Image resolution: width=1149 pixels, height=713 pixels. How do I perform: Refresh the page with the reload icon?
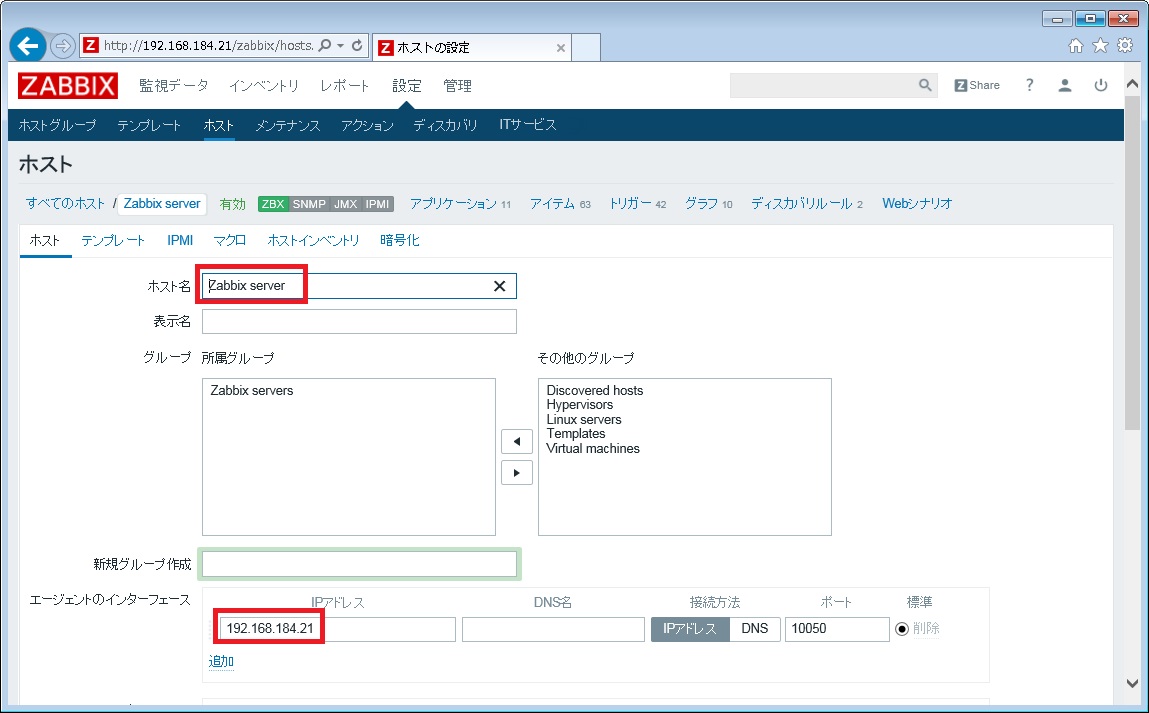tap(357, 45)
